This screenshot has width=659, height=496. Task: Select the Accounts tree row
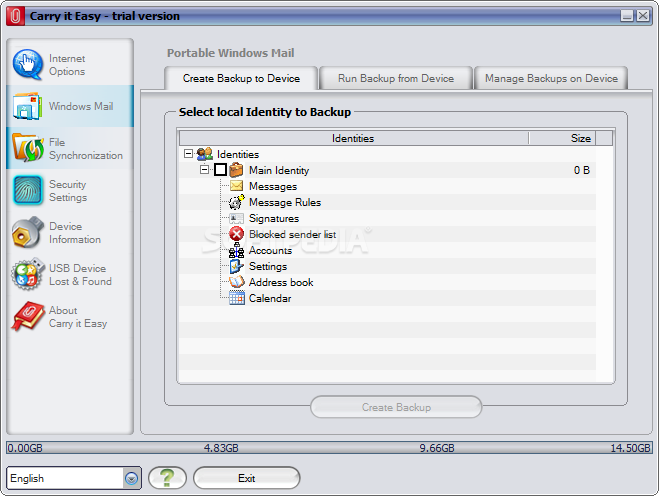387,250
